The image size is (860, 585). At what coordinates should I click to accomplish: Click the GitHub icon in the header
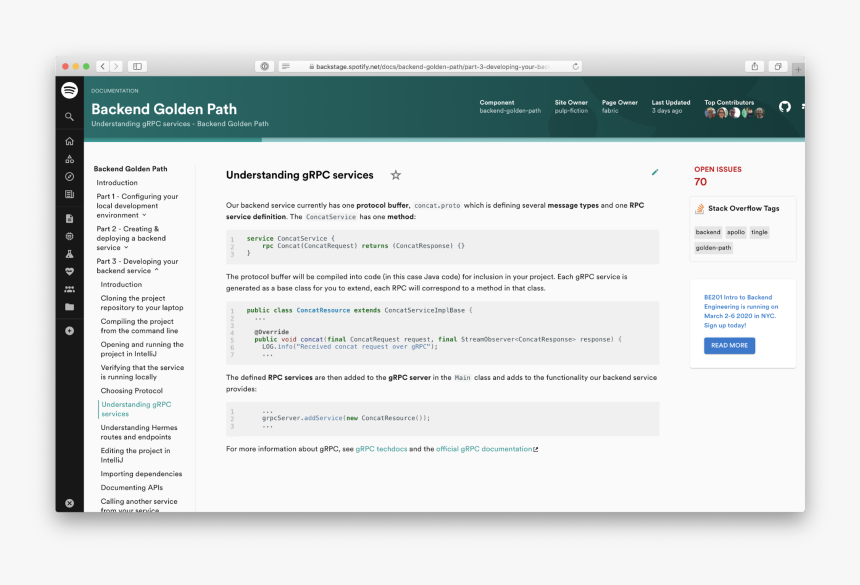point(784,107)
